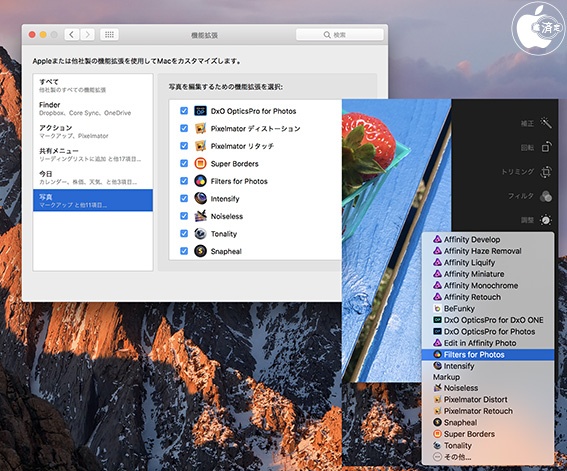Uncheck the Snapheal checkbox
This screenshot has width=567, height=471.
[x=184, y=251]
